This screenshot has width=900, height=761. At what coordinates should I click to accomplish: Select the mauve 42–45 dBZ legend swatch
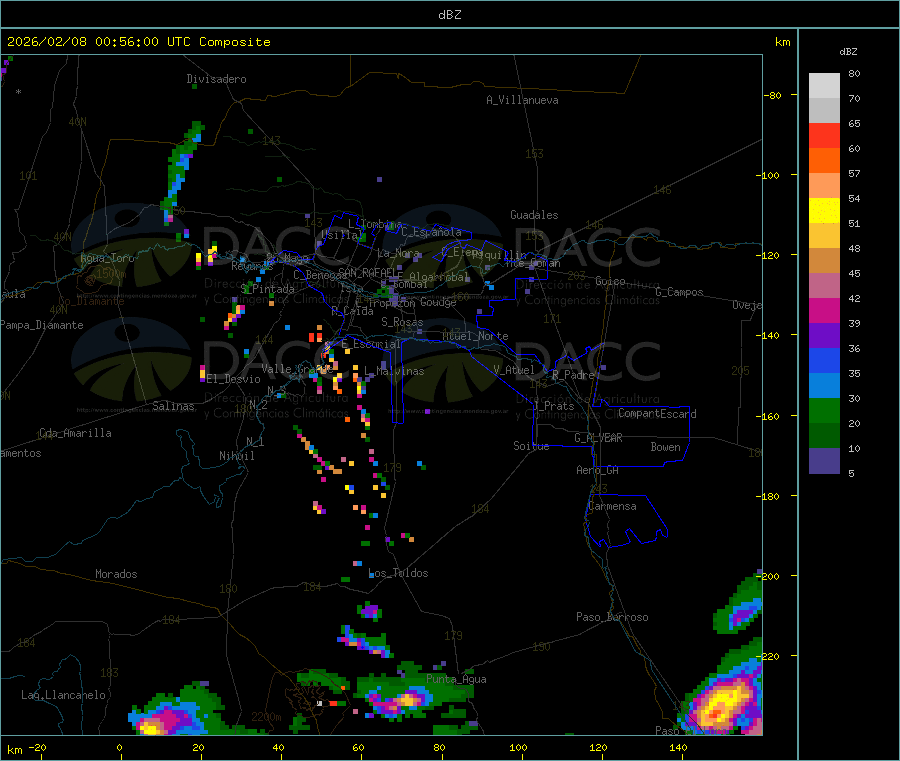click(x=824, y=285)
